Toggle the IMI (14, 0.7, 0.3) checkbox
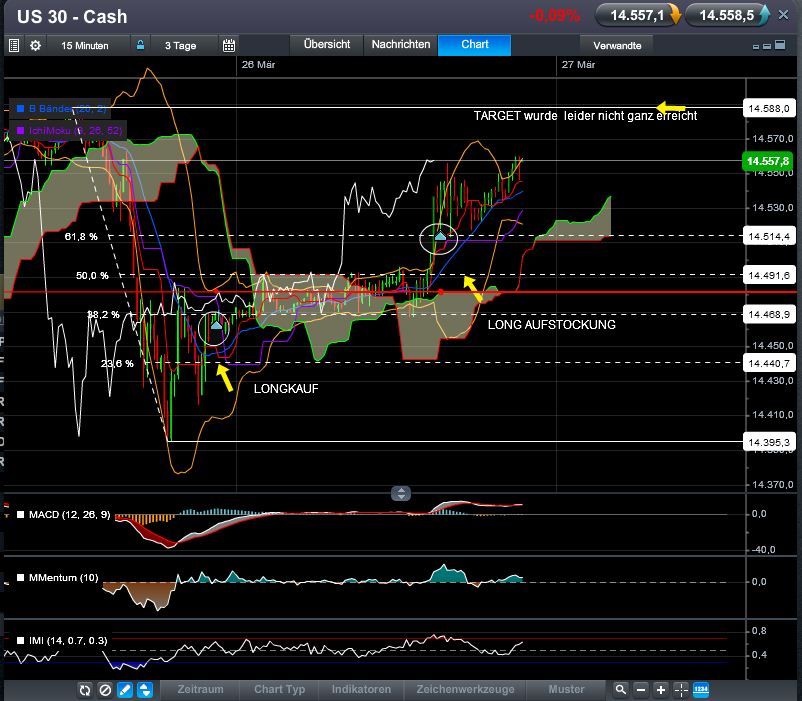Image resolution: width=802 pixels, height=701 pixels. 20,640
